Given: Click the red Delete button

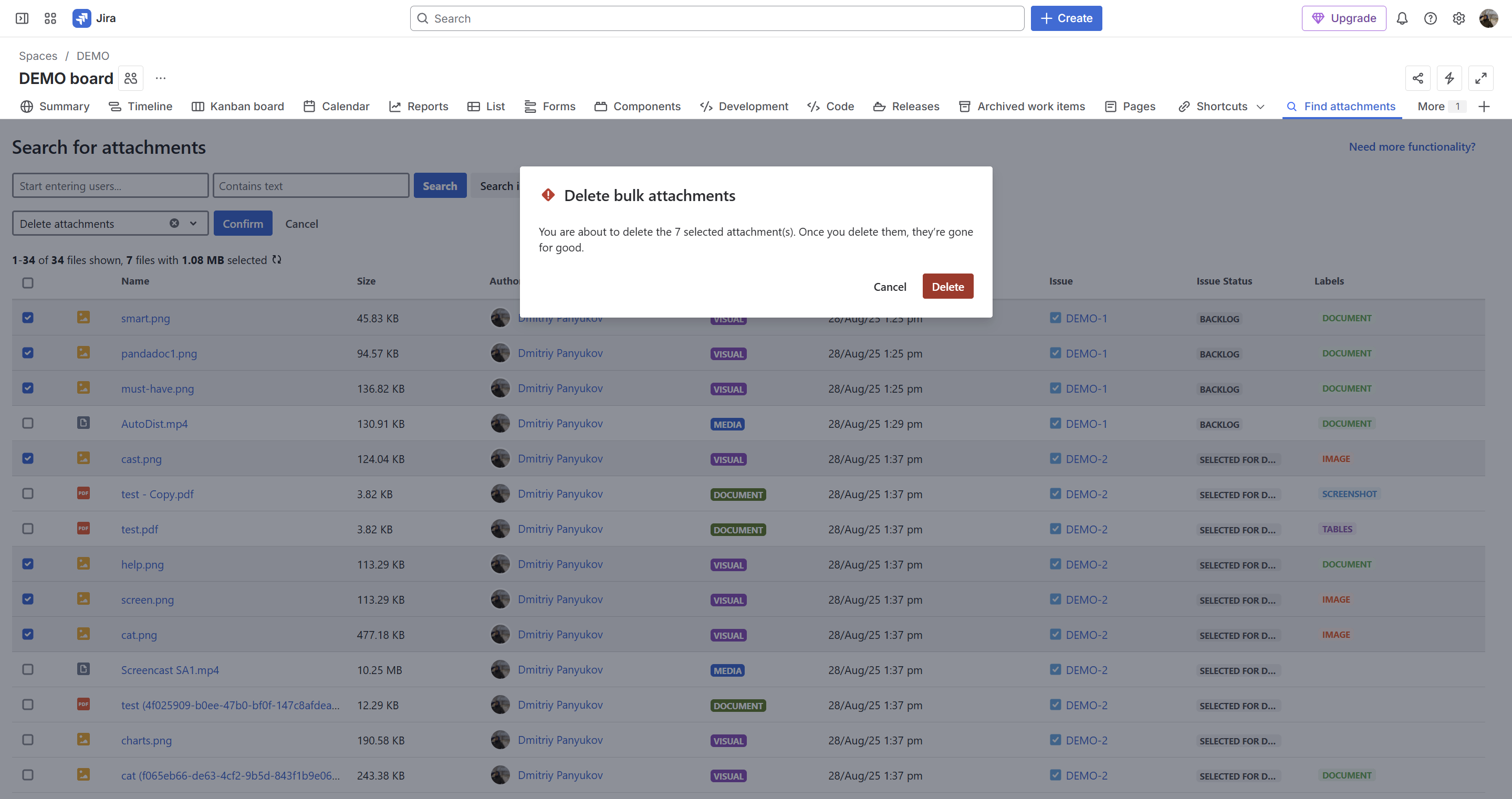Looking at the screenshot, I should click(947, 286).
